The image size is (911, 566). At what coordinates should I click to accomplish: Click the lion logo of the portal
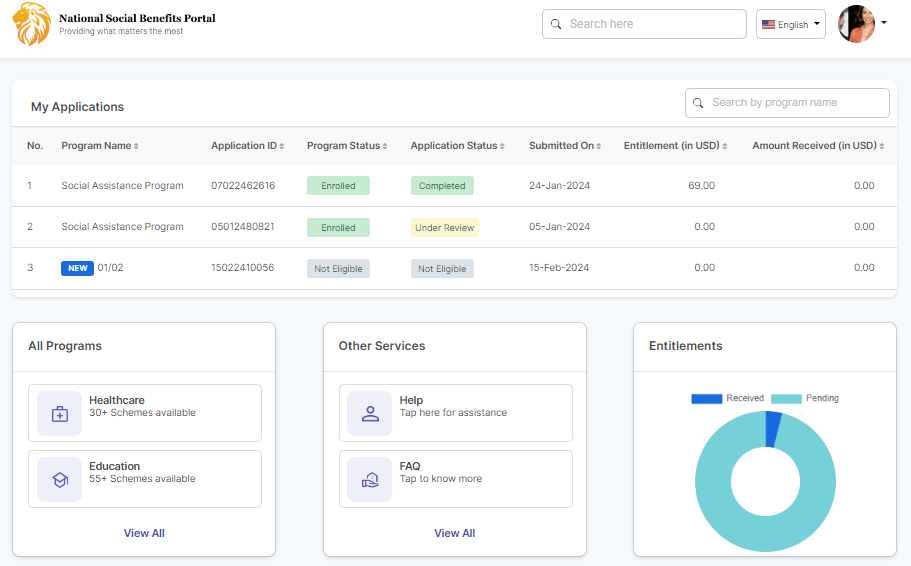[31, 25]
